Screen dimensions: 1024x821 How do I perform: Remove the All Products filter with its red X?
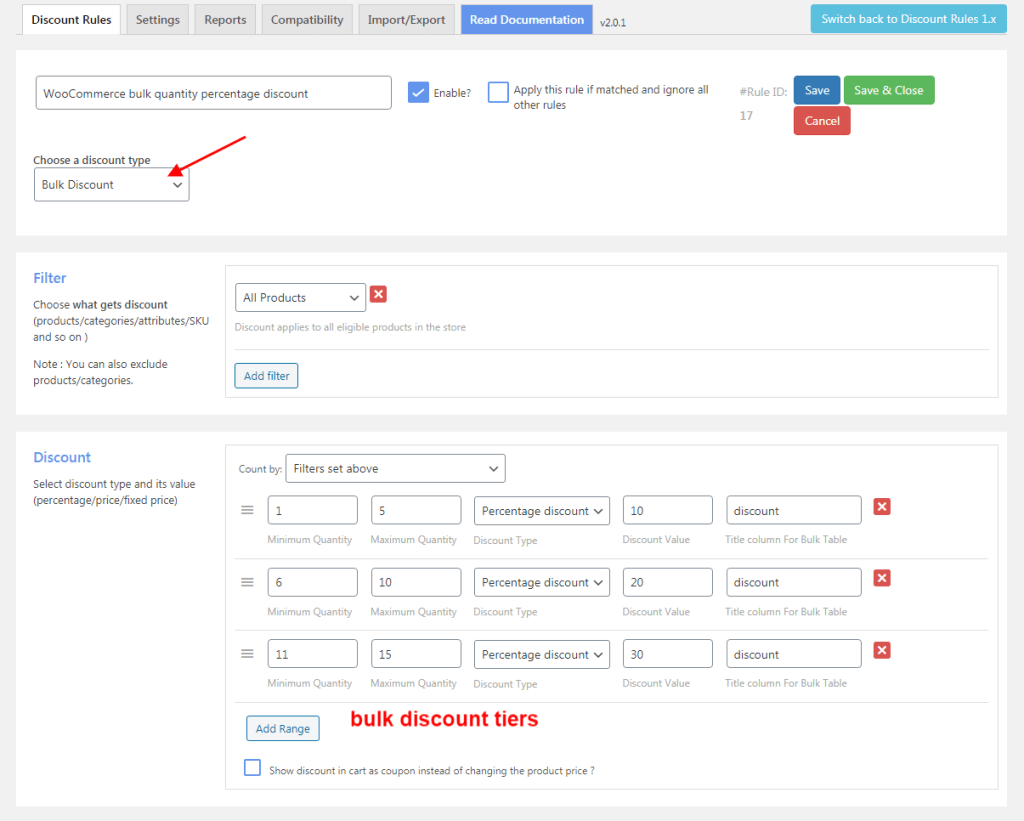pyautogui.click(x=378, y=294)
